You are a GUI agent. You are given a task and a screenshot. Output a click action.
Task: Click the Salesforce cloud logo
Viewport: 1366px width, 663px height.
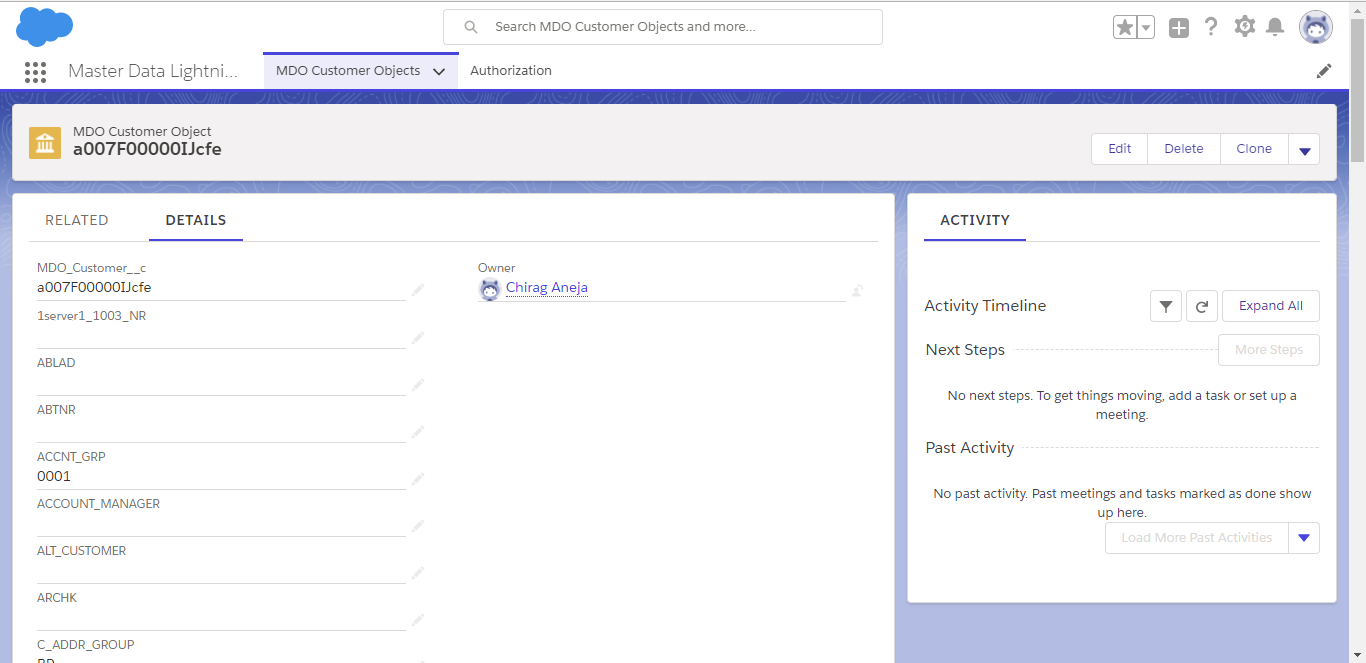(x=44, y=27)
